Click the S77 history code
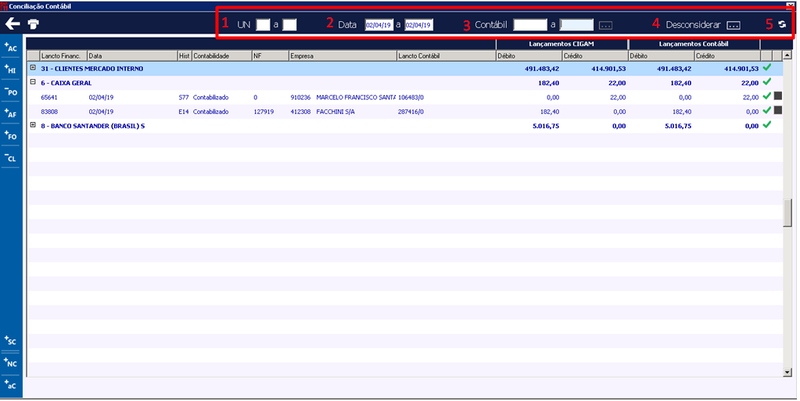Viewport: 800px width, 401px height. [x=184, y=97]
